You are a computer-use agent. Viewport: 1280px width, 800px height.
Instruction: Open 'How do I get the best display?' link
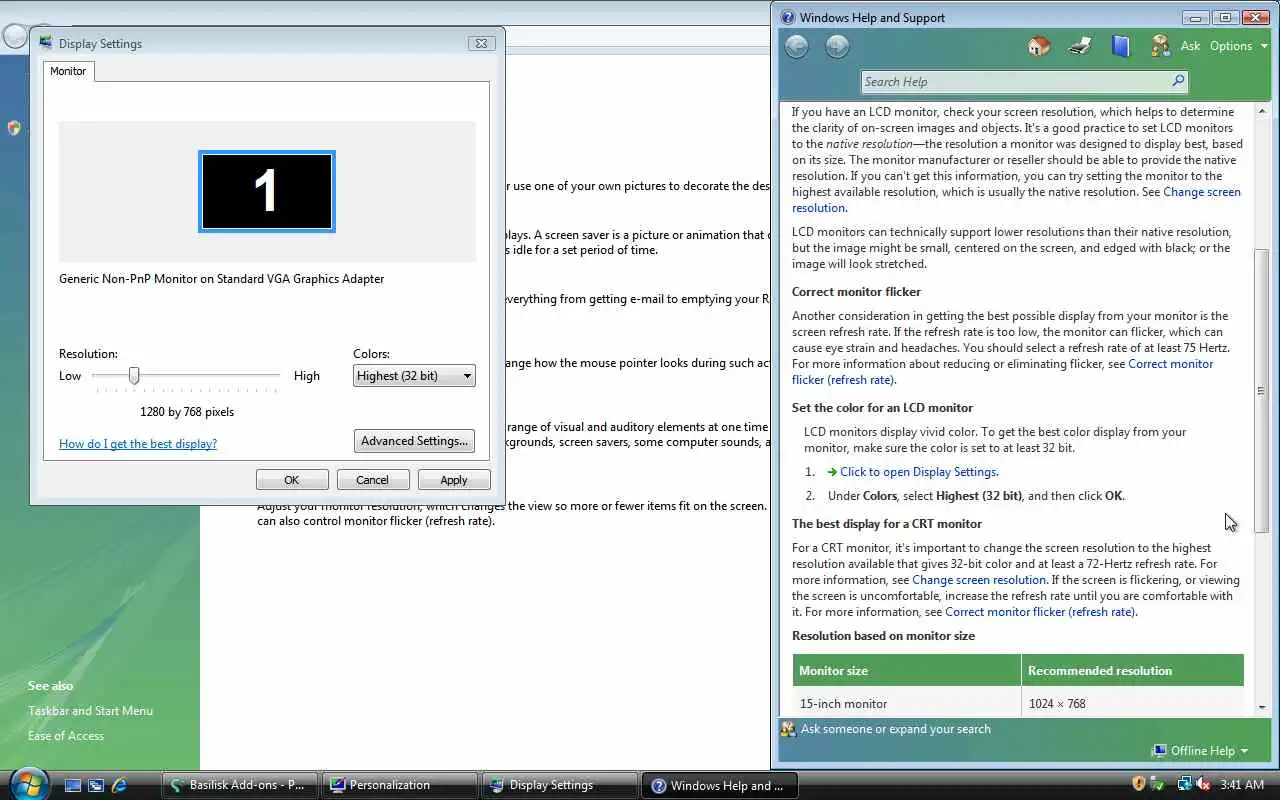click(x=138, y=444)
